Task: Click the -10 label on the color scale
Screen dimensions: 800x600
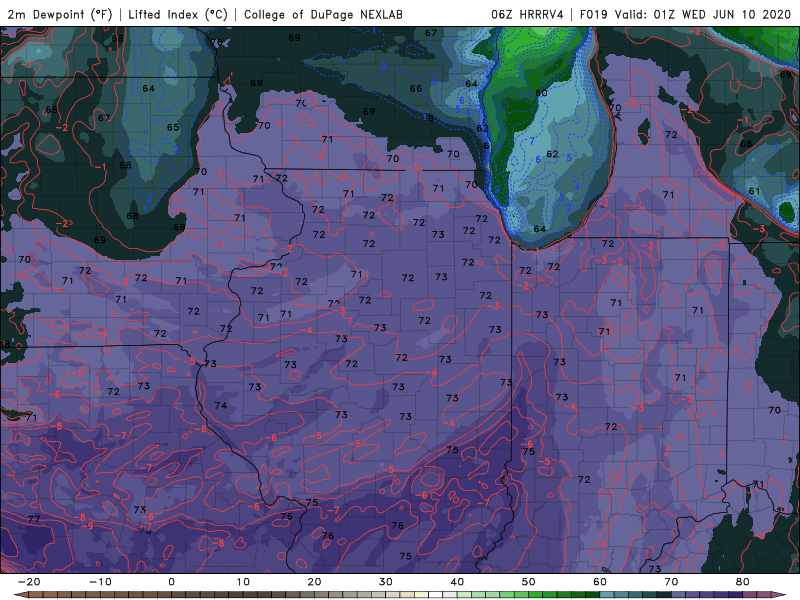Action: [100, 582]
